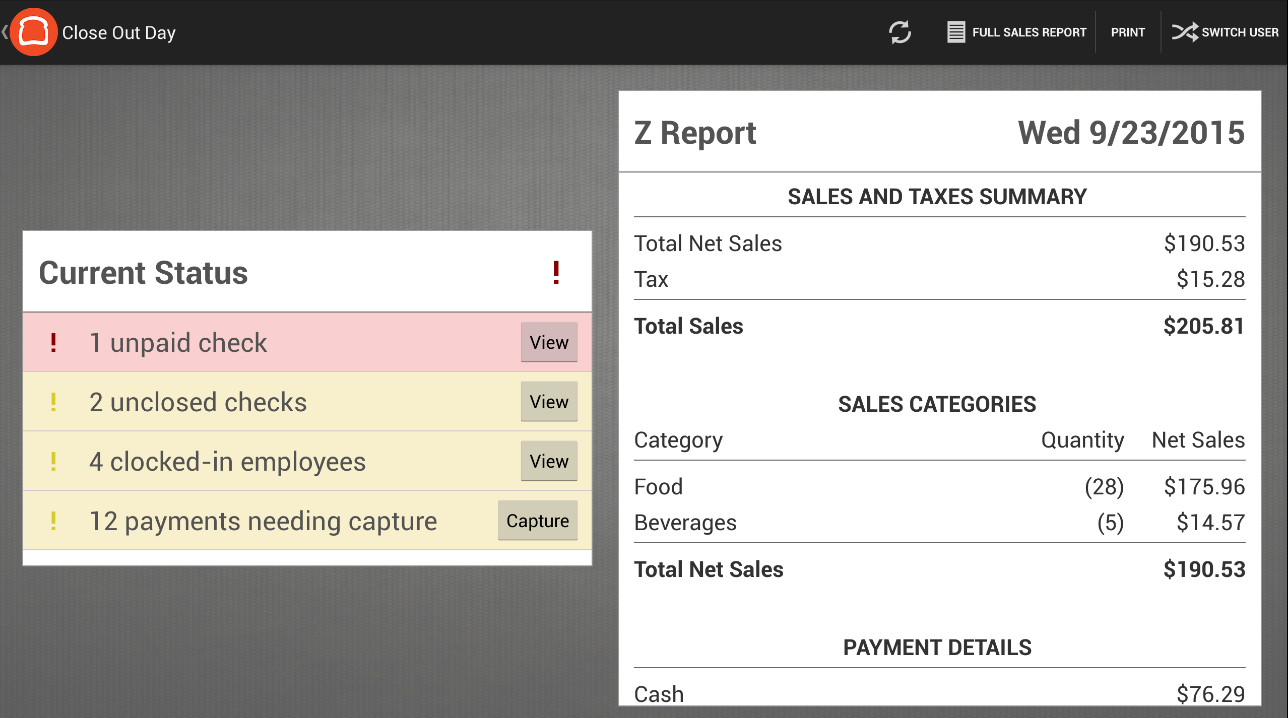Viewport: 1288px width, 718px height.
Task: Click the alert icon beside payments needing capture
Action: pyautogui.click(x=52, y=521)
